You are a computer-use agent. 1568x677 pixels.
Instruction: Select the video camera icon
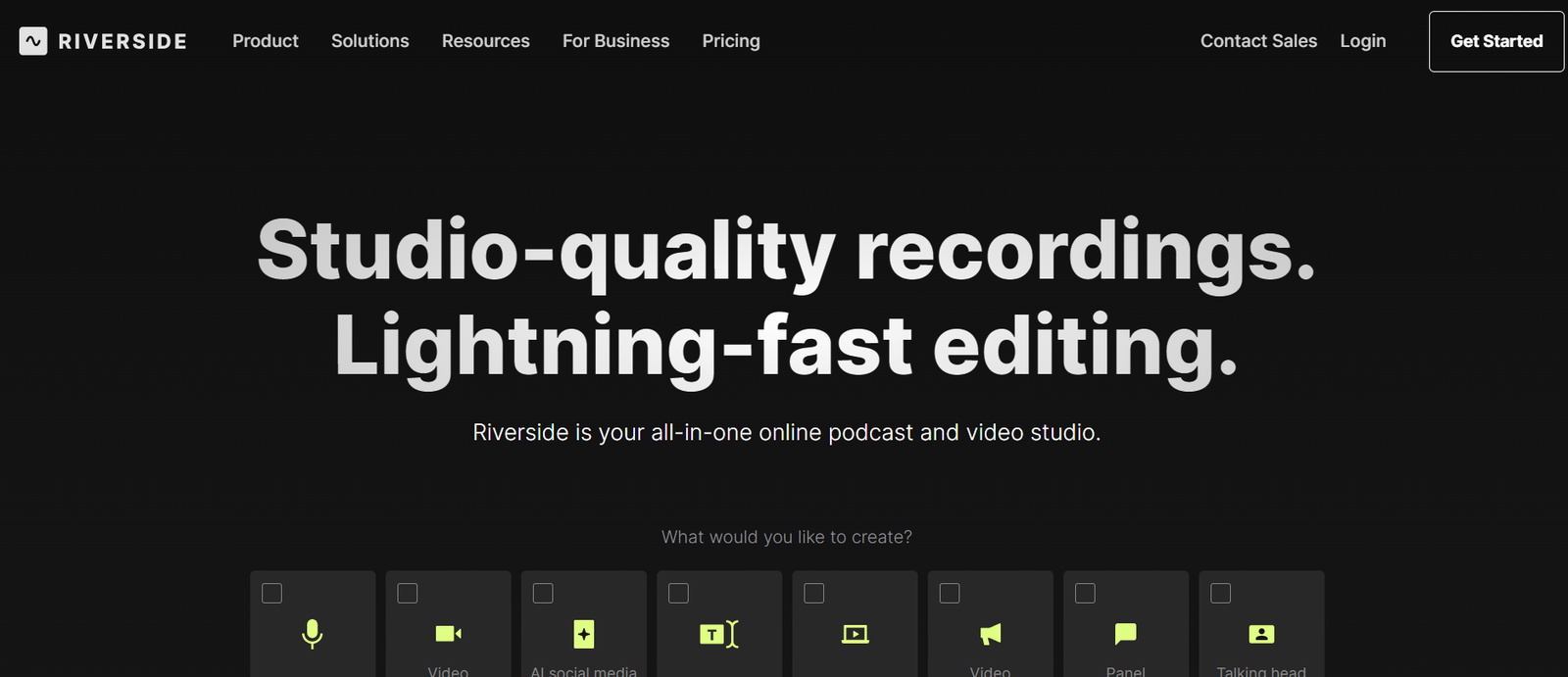448,634
